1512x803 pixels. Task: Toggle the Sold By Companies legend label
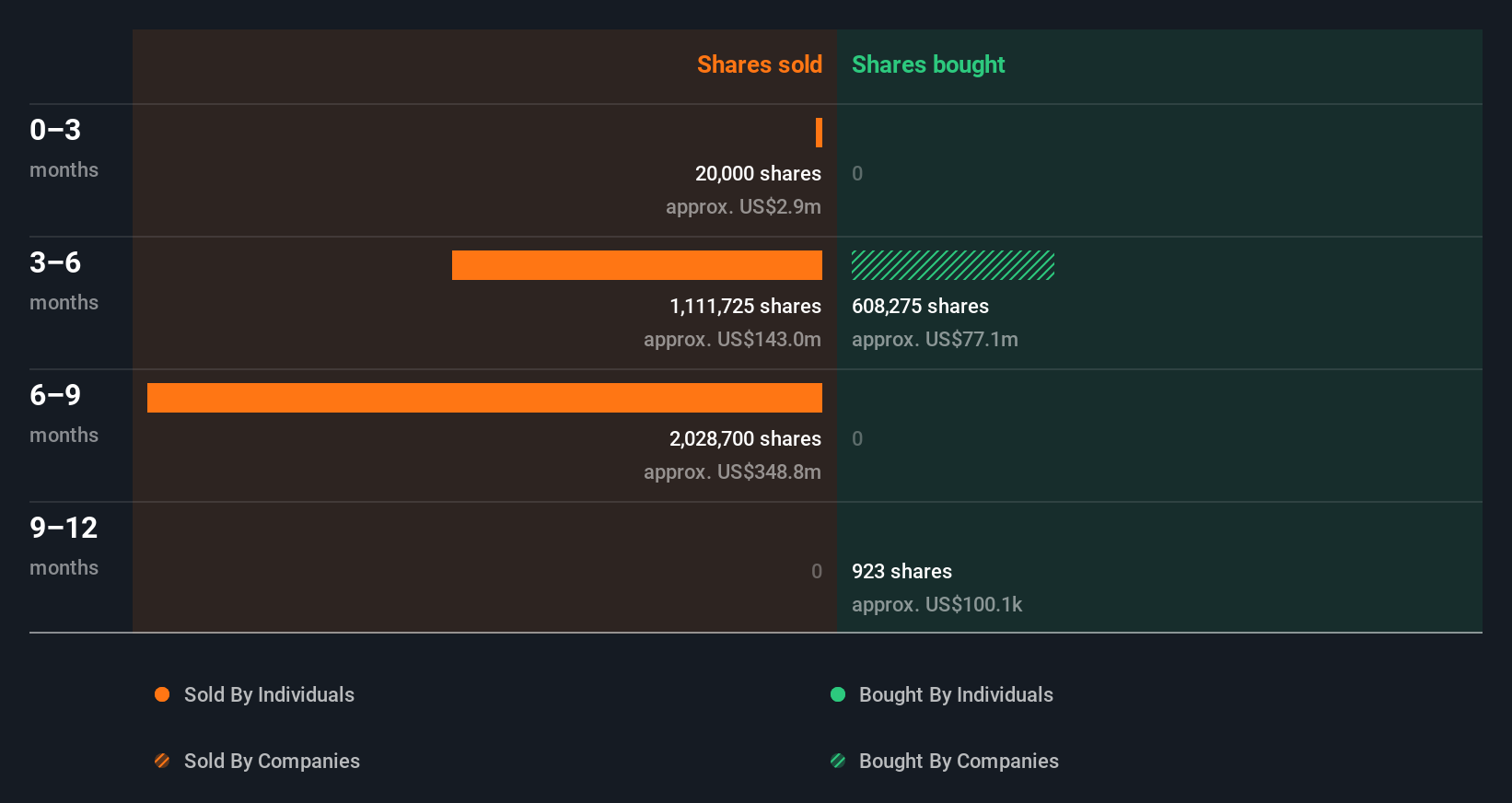[272, 761]
